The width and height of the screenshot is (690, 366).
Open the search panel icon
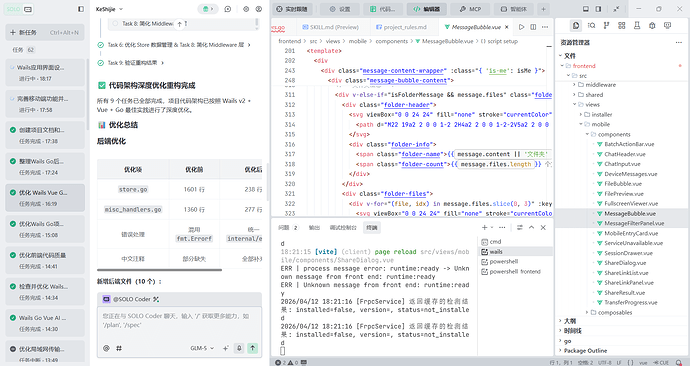591,26
